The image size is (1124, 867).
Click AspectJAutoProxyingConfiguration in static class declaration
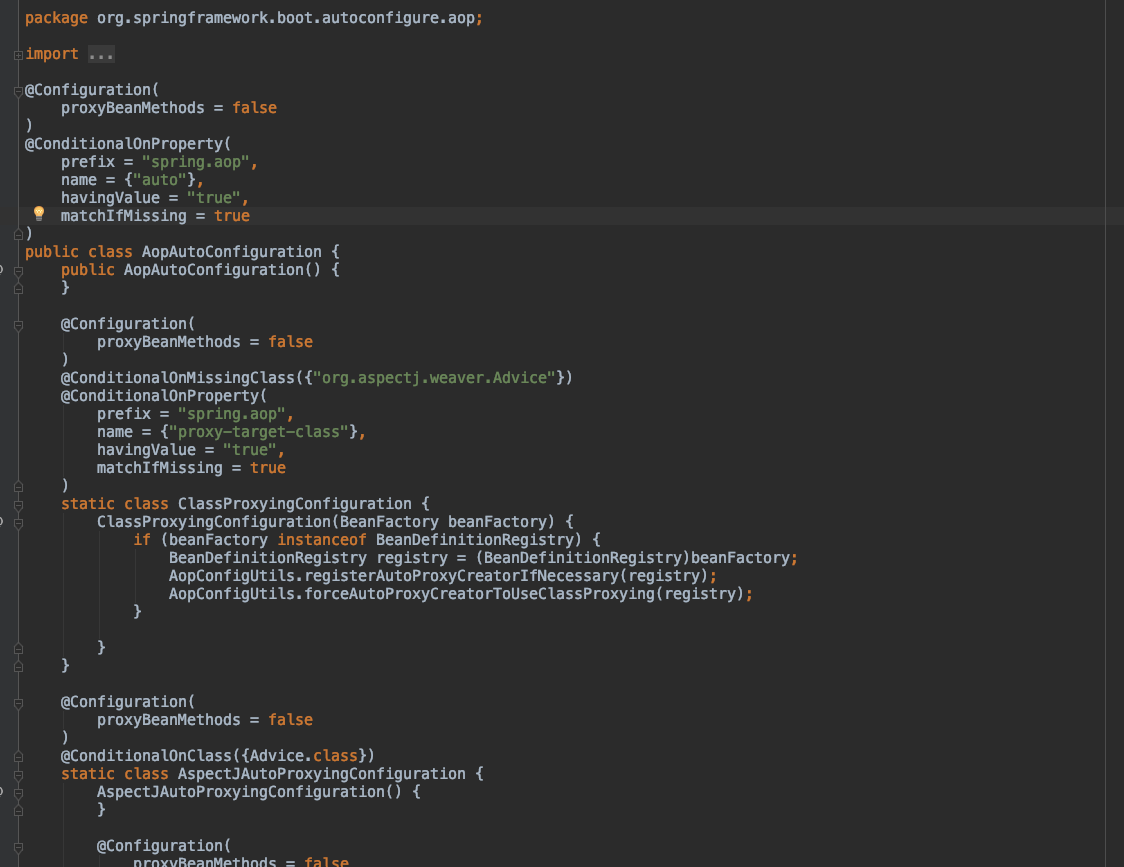[322, 774]
